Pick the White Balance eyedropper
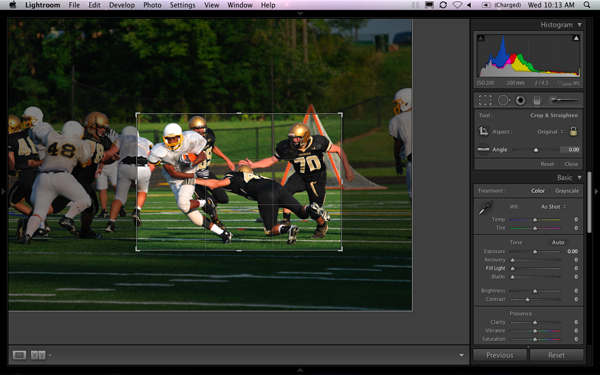Image resolution: width=600 pixels, height=375 pixels. pyautogui.click(x=486, y=208)
